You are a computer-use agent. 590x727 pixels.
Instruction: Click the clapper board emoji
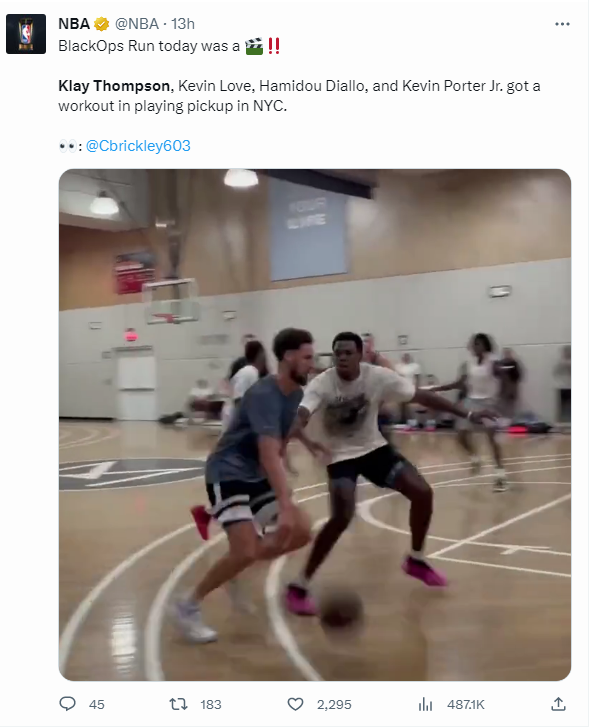pos(254,46)
